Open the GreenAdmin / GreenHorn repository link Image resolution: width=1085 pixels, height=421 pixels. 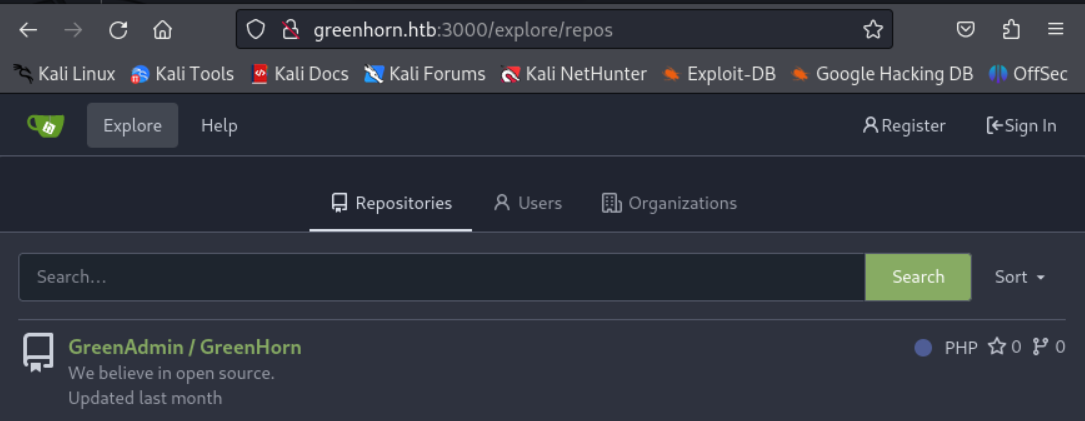(x=184, y=347)
